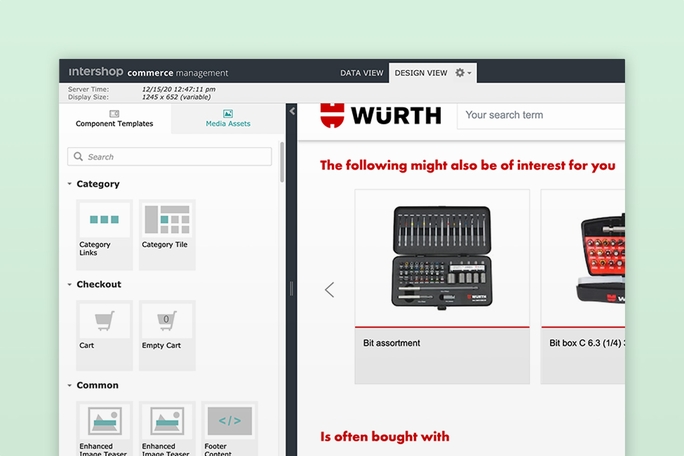Image resolution: width=684 pixels, height=456 pixels.
Task: Click the Bit assortment product title
Action: [x=391, y=343]
